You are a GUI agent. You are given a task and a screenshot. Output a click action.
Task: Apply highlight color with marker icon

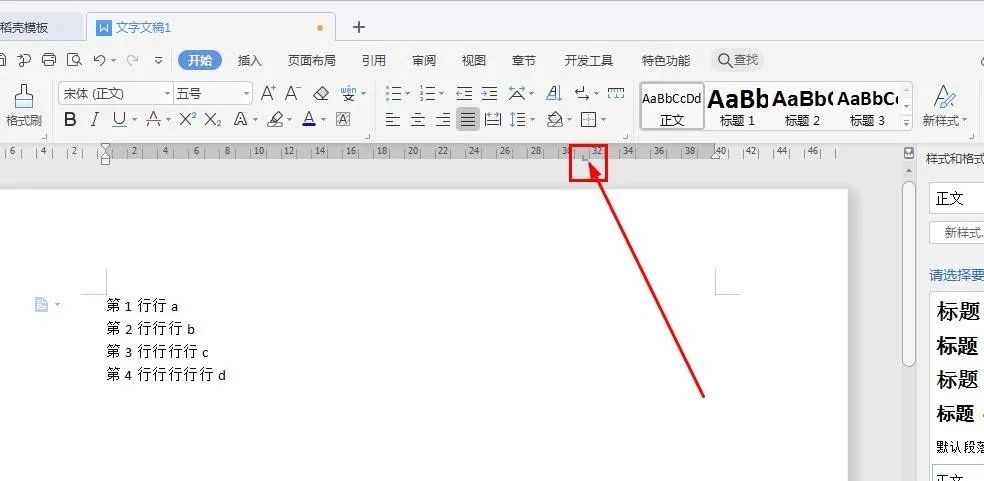(275, 119)
